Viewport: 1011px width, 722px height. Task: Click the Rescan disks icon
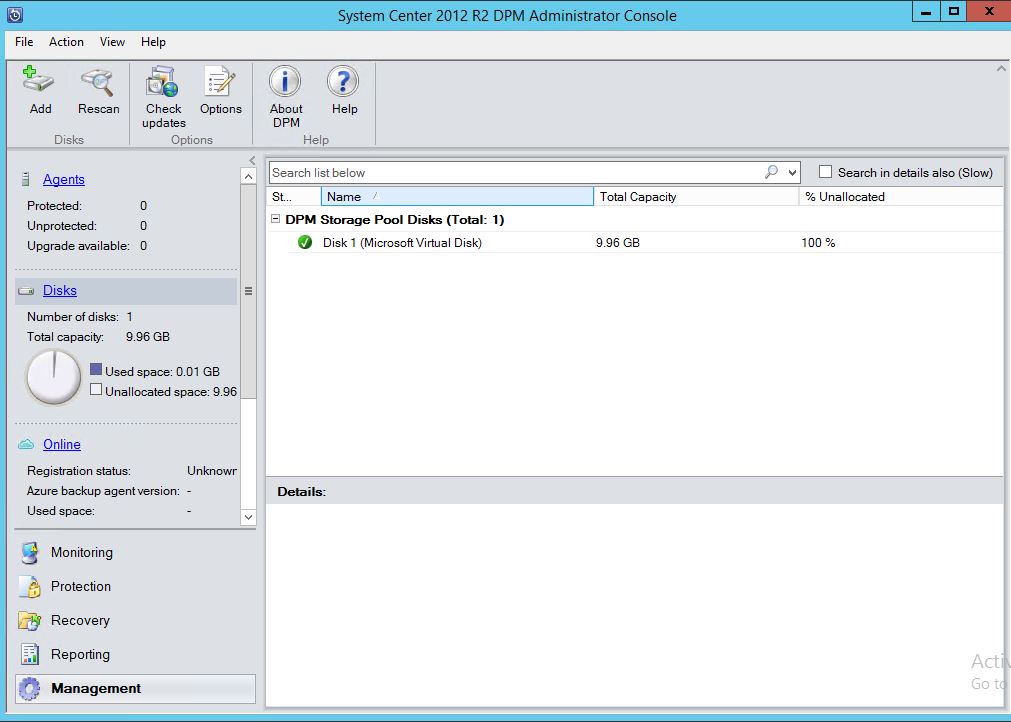(x=97, y=81)
